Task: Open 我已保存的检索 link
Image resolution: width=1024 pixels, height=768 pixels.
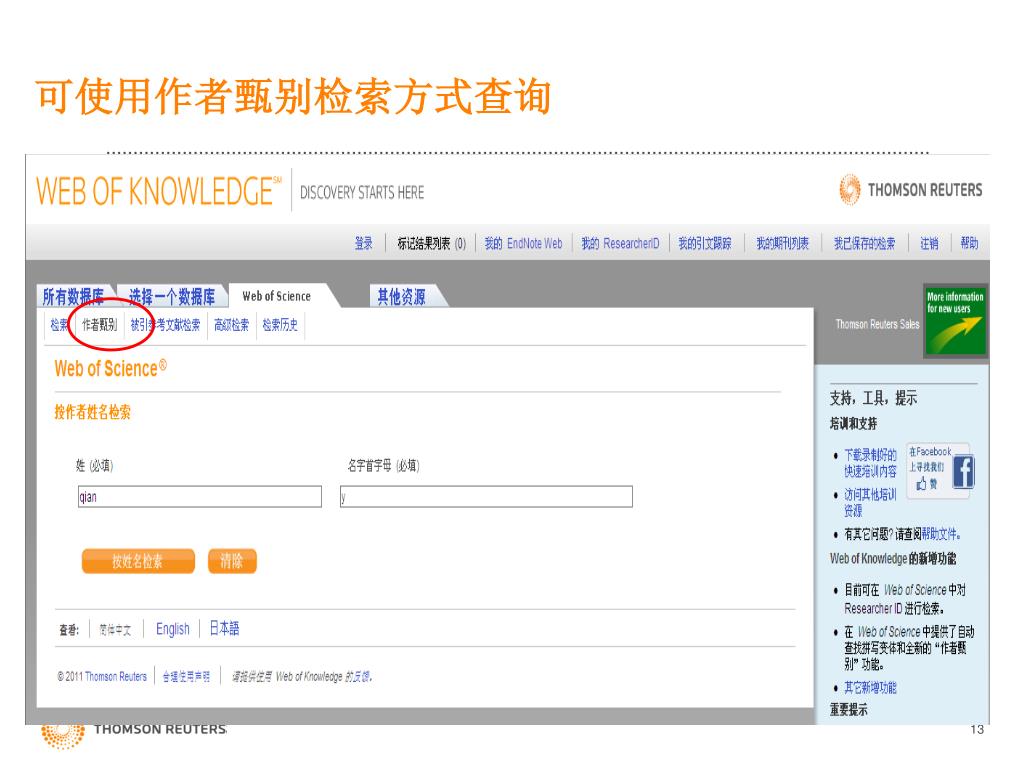Action: (x=865, y=244)
